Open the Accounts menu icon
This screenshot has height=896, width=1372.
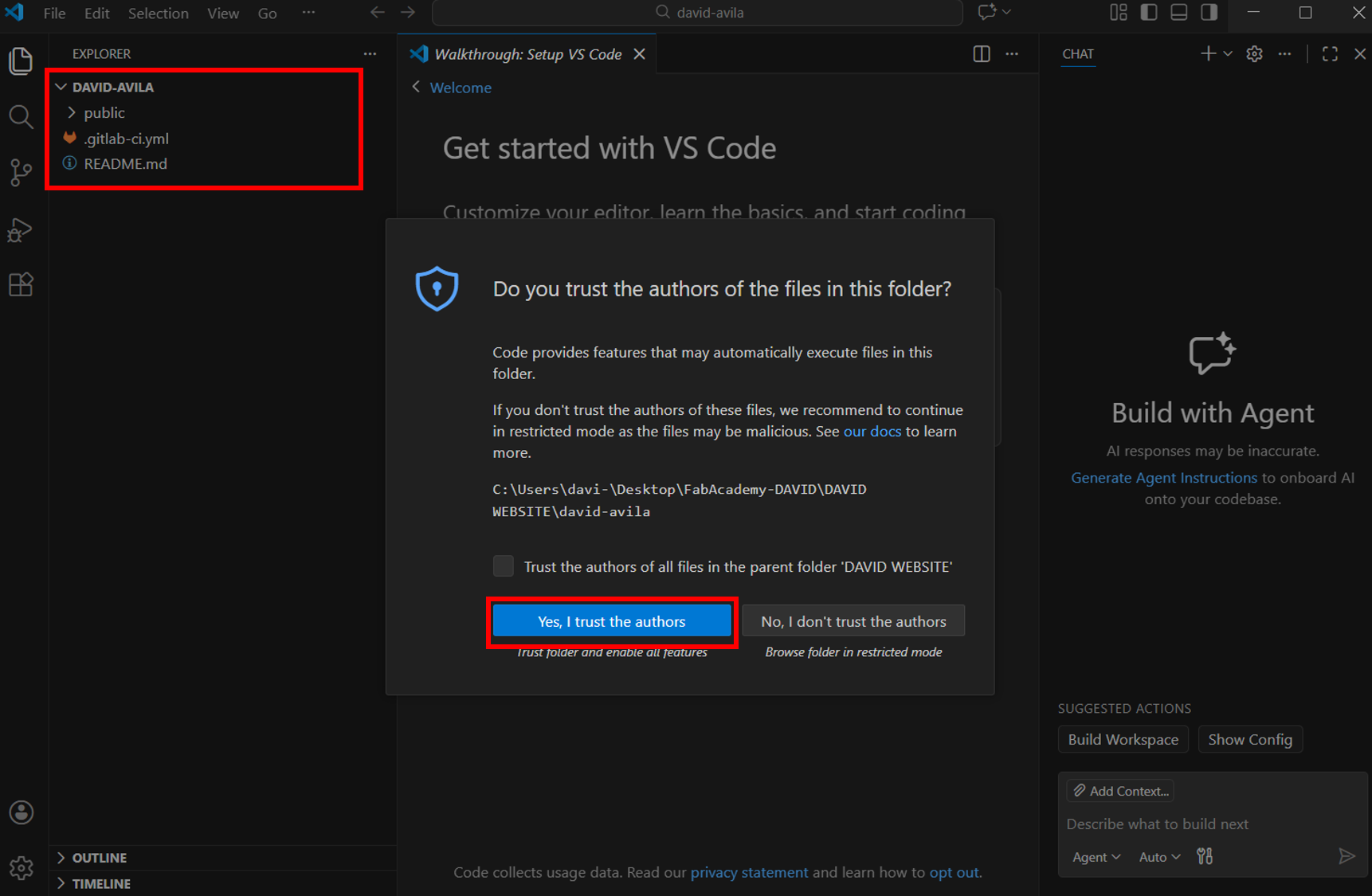coord(22,812)
